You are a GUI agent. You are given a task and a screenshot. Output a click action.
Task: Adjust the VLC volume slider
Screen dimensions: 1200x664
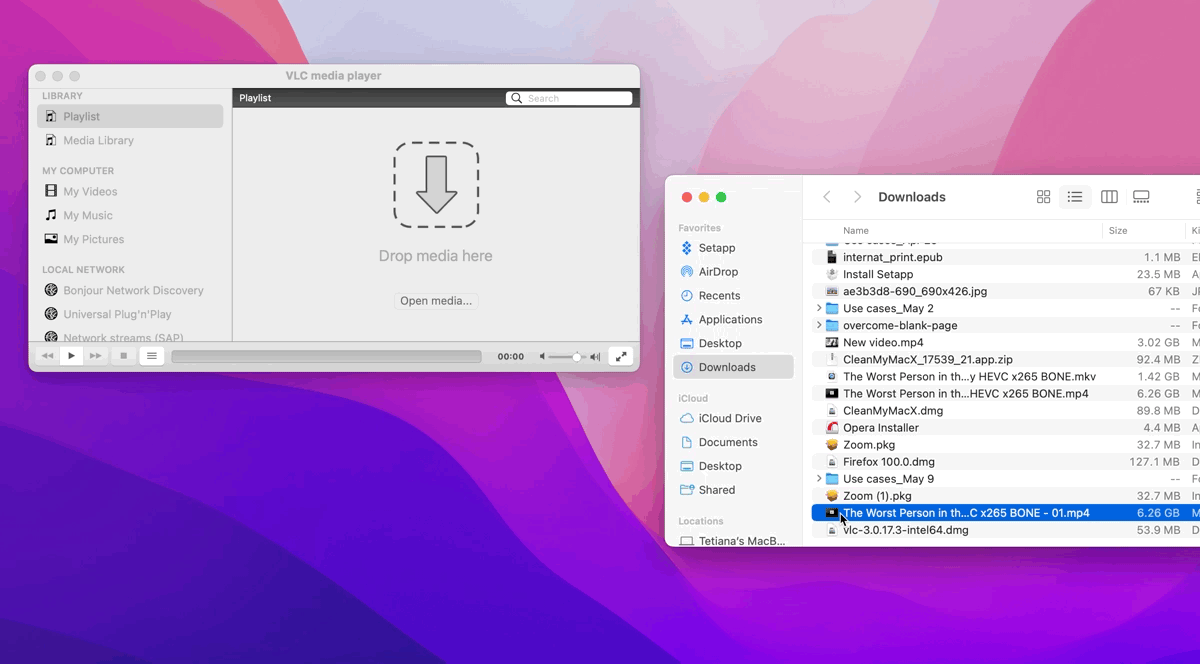(x=567, y=357)
